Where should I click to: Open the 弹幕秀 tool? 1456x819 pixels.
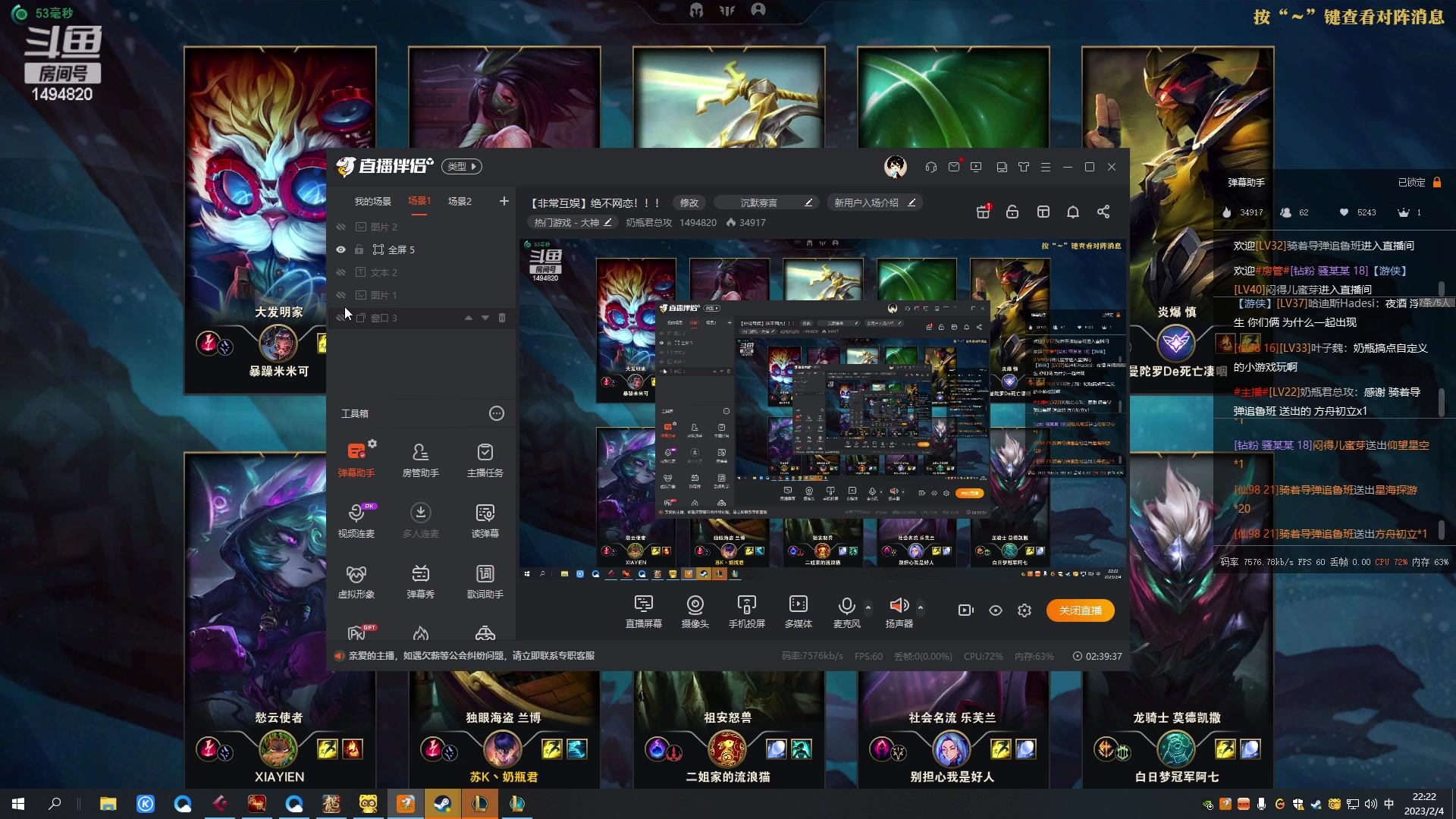pos(420,580)
